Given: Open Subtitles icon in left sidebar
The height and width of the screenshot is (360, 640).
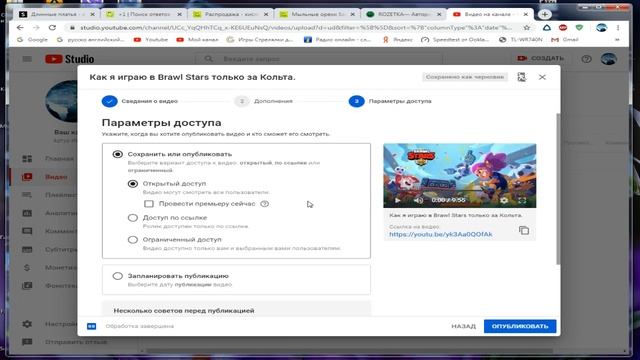Looking at the screenshot, I should [27, 249].
